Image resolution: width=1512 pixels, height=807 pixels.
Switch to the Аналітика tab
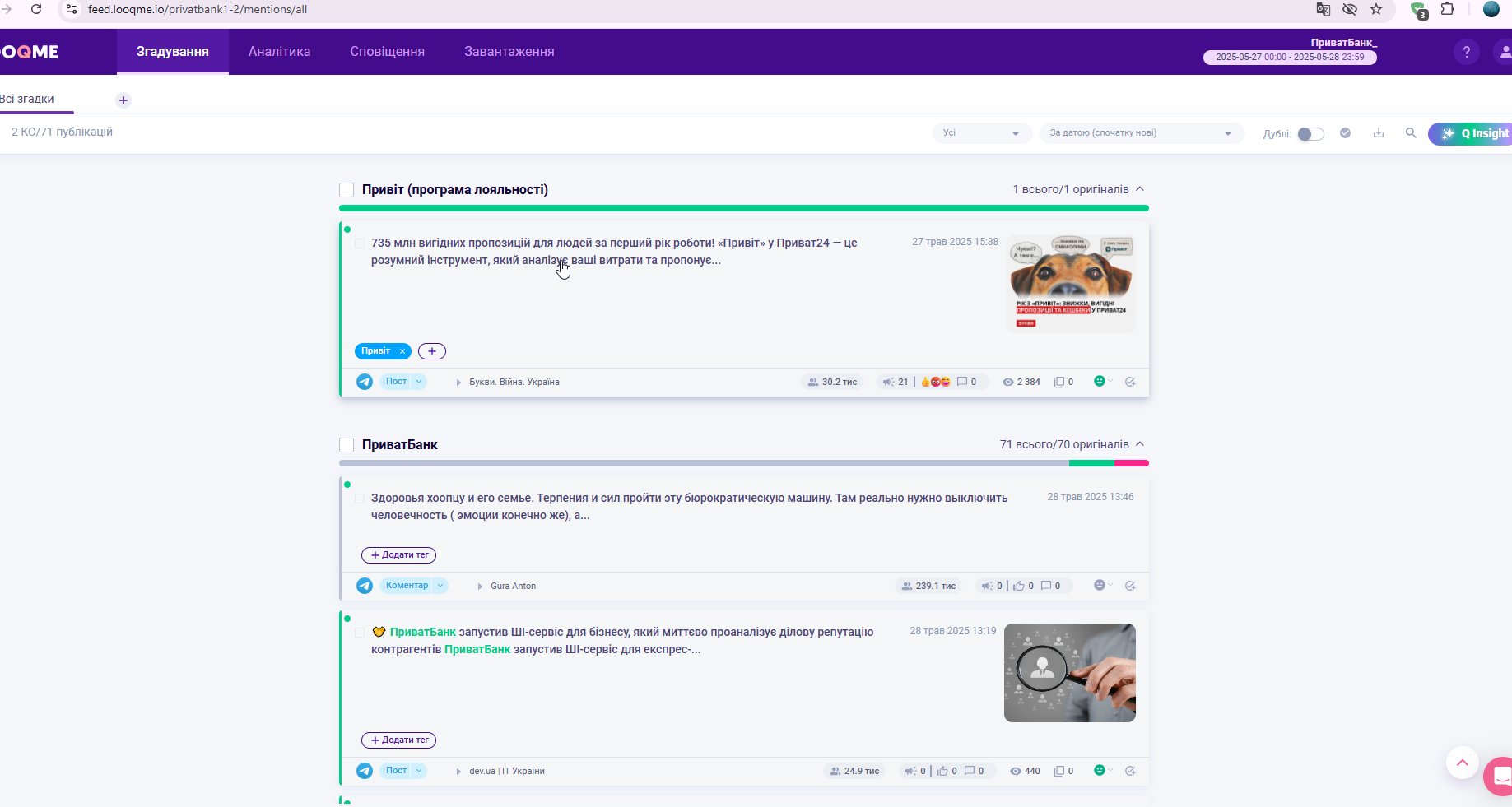coord(280,52)
